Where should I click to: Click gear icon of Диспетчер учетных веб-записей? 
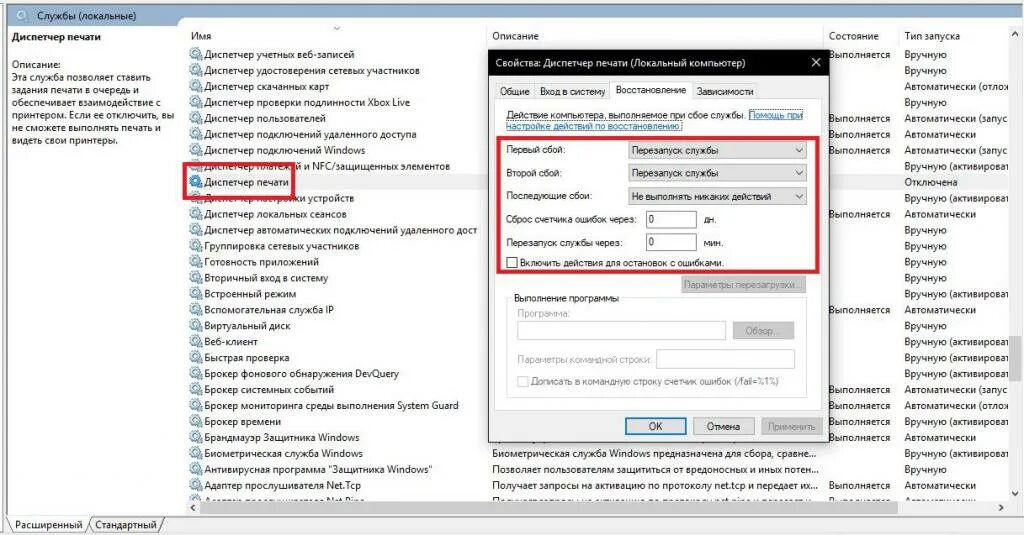[196, 54]
